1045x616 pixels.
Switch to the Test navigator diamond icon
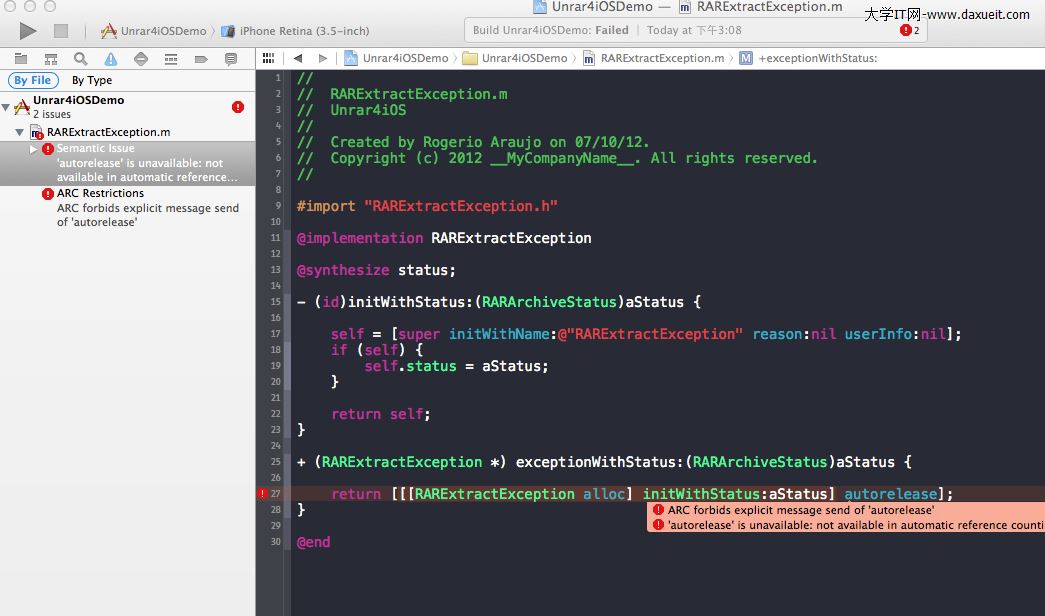click(140, 59)
